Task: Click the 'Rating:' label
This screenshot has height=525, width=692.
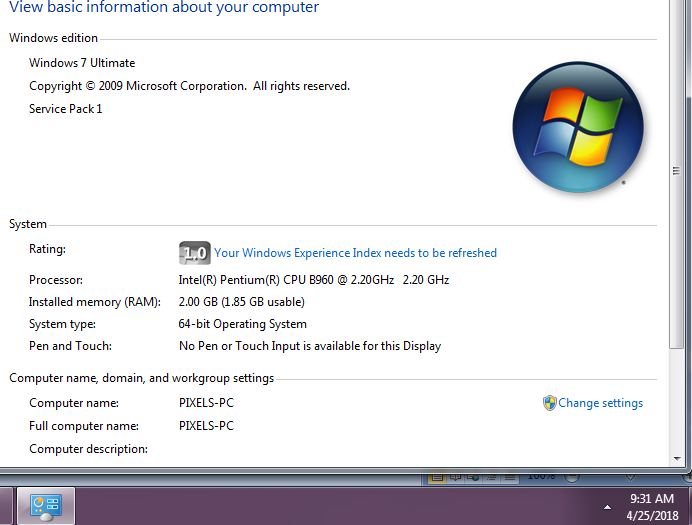Action: pyautogui.click(x=47, y=249)
